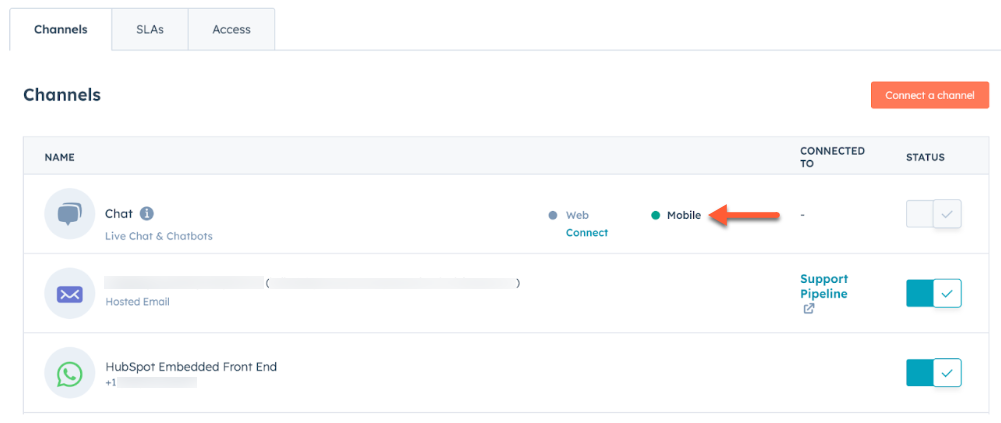Toggle HubSpot Embedded Front End status switch

(934, 373)
